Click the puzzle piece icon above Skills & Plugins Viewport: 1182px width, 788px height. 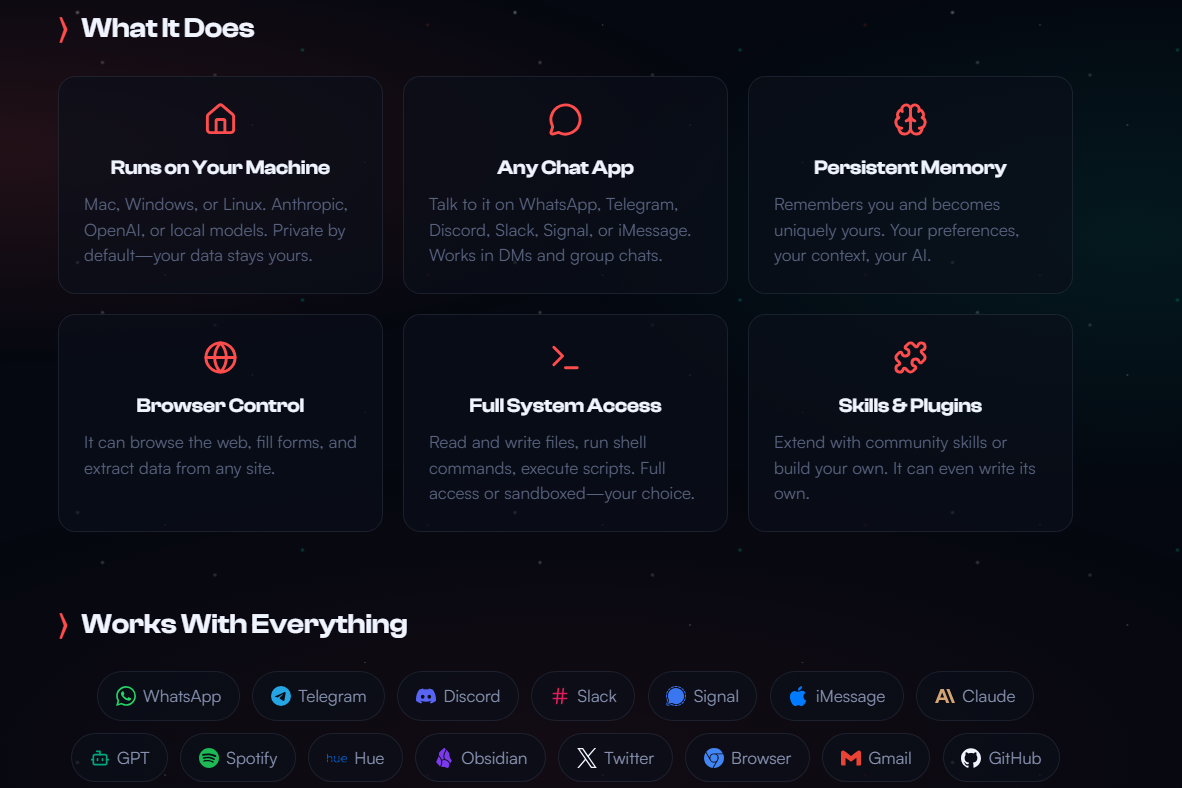click(x=910, y=357)
